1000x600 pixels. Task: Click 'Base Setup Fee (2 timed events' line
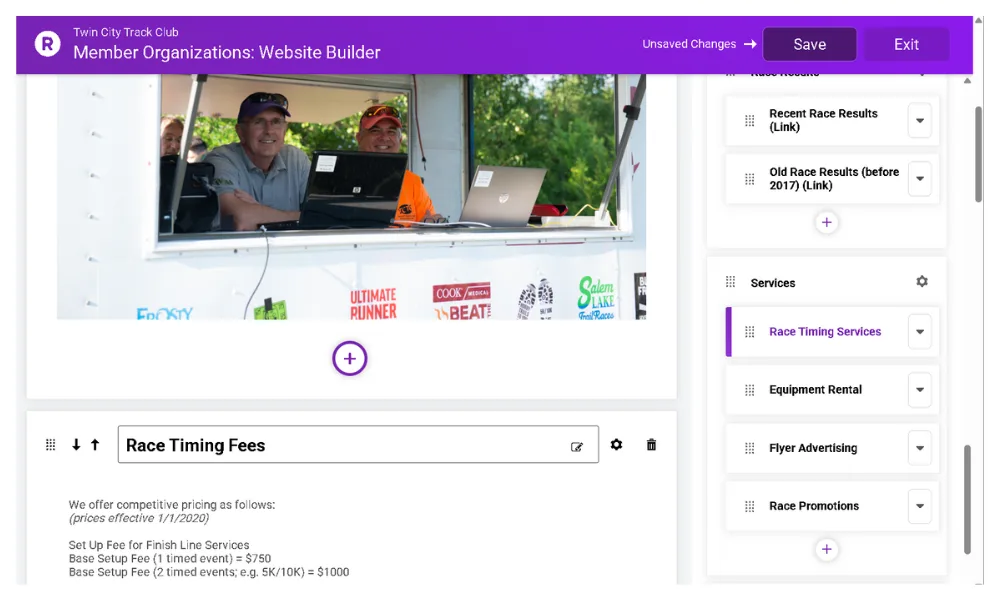click(x=209, y=572)
